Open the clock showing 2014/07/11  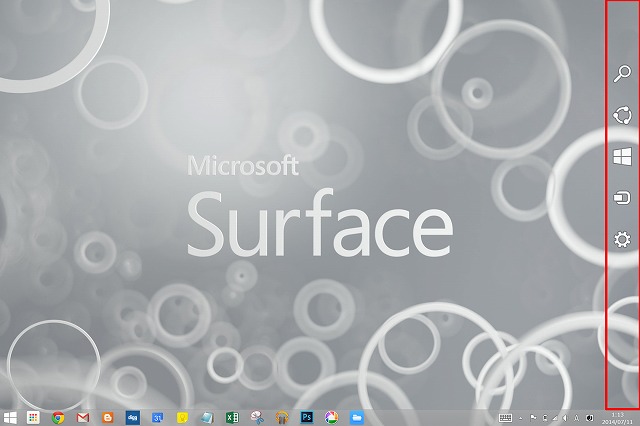click(x=618, y=418)
